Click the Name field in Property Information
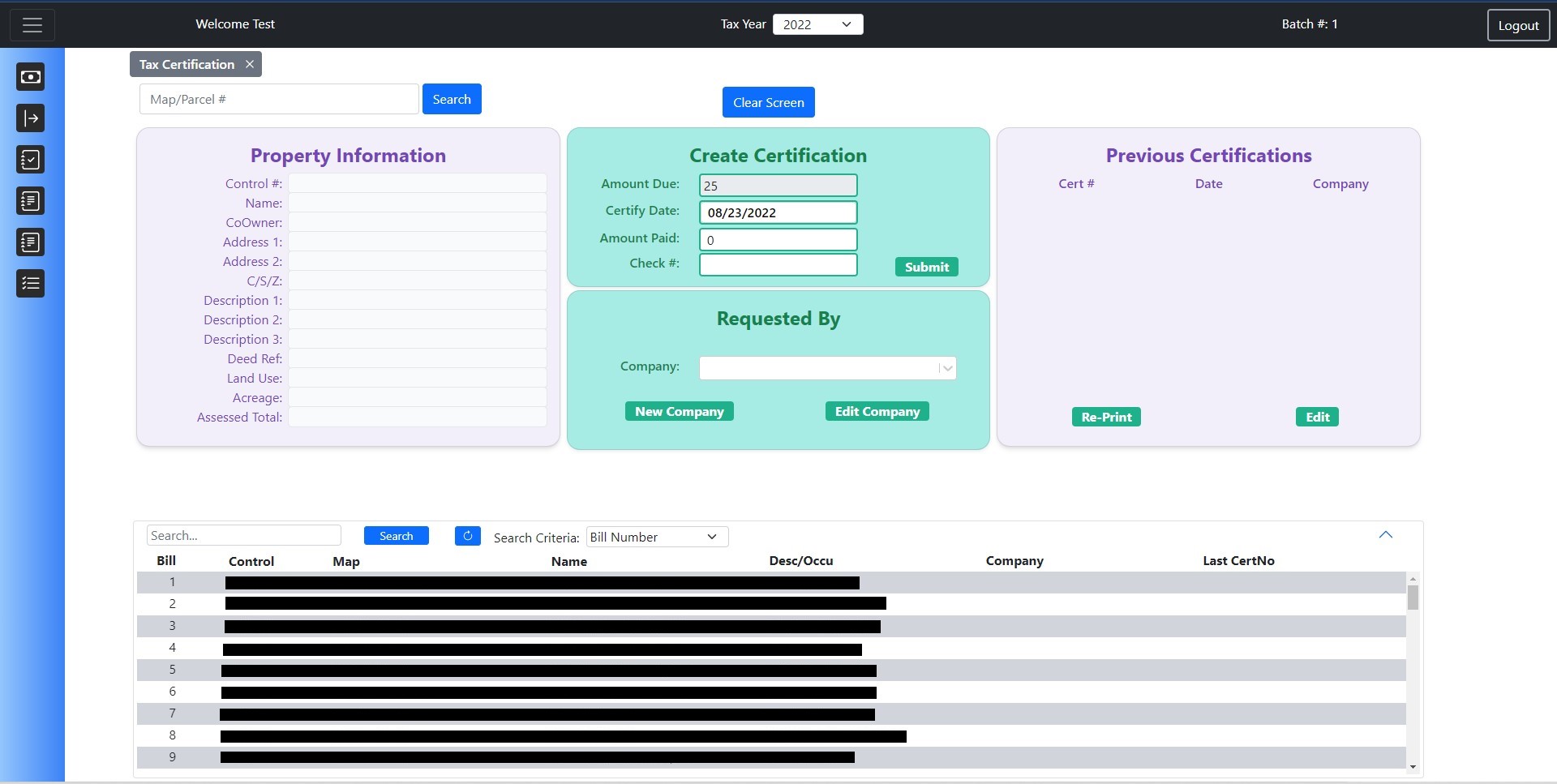 tap(417, 203)
